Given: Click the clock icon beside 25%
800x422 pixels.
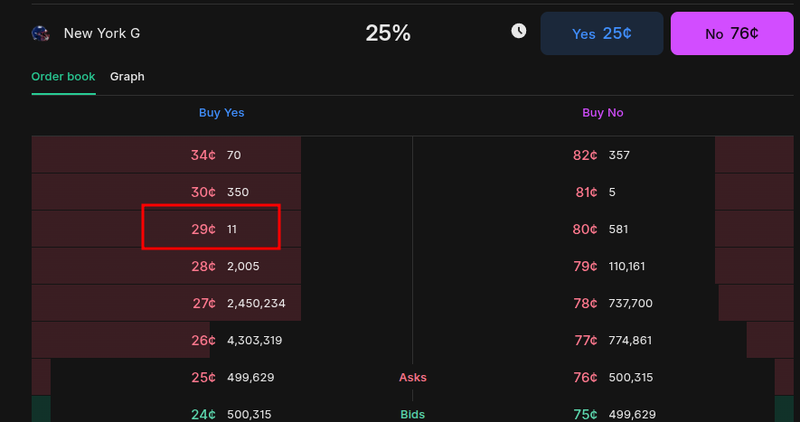Looking at the screenshot, I should (x=519, y=31).
